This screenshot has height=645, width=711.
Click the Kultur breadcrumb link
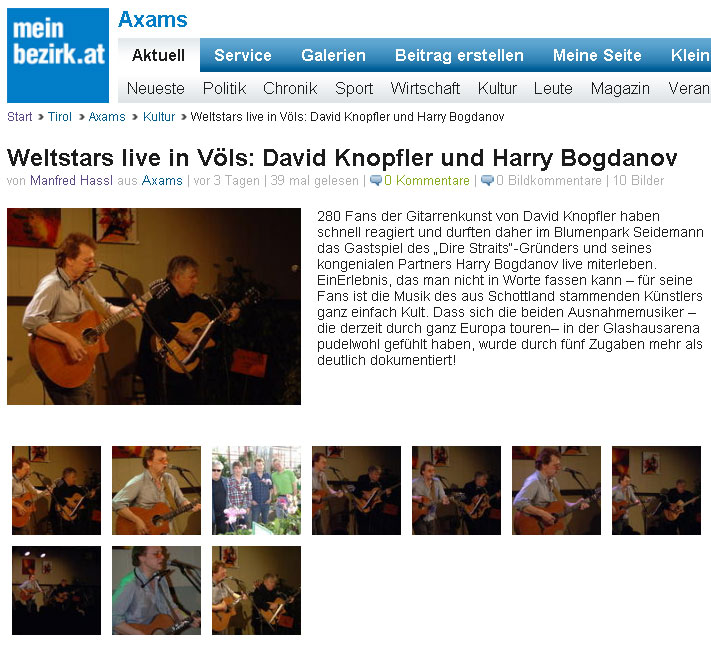point(159,117)
